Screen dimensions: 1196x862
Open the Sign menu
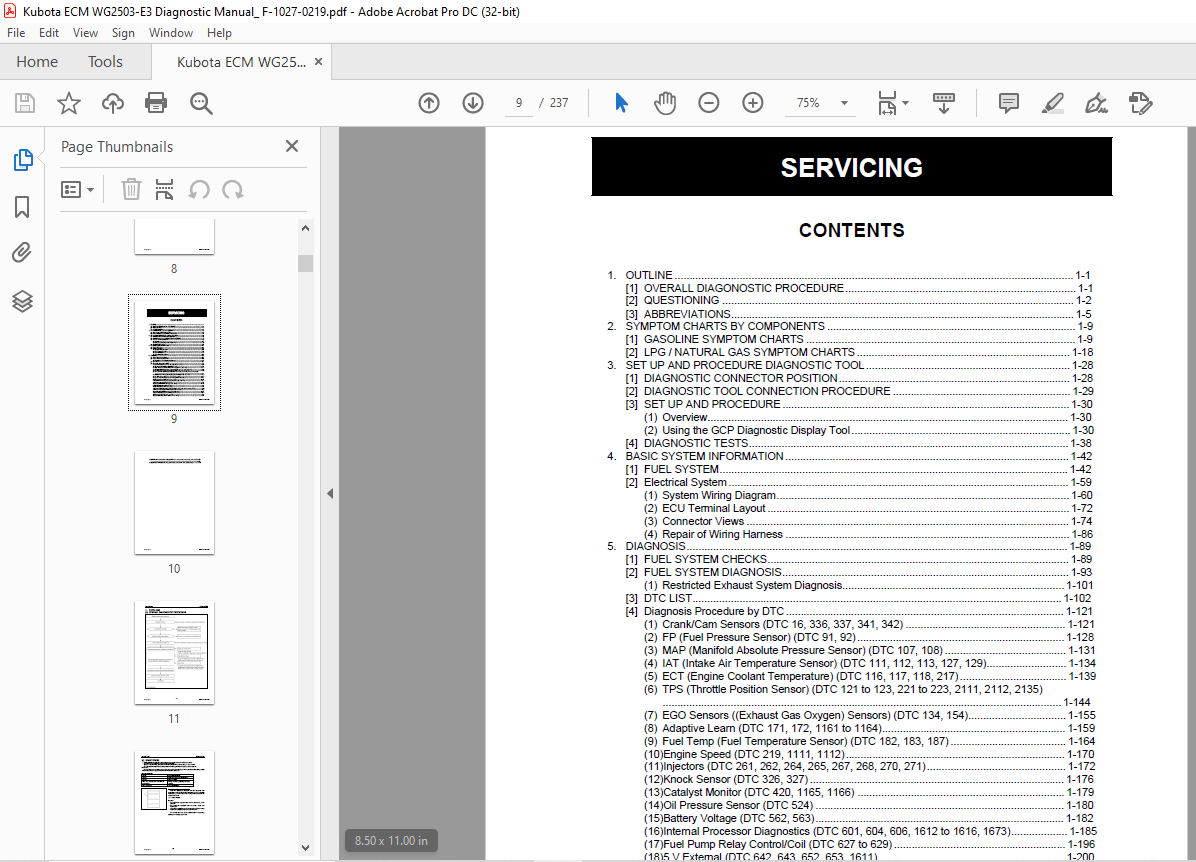[123, 33]
